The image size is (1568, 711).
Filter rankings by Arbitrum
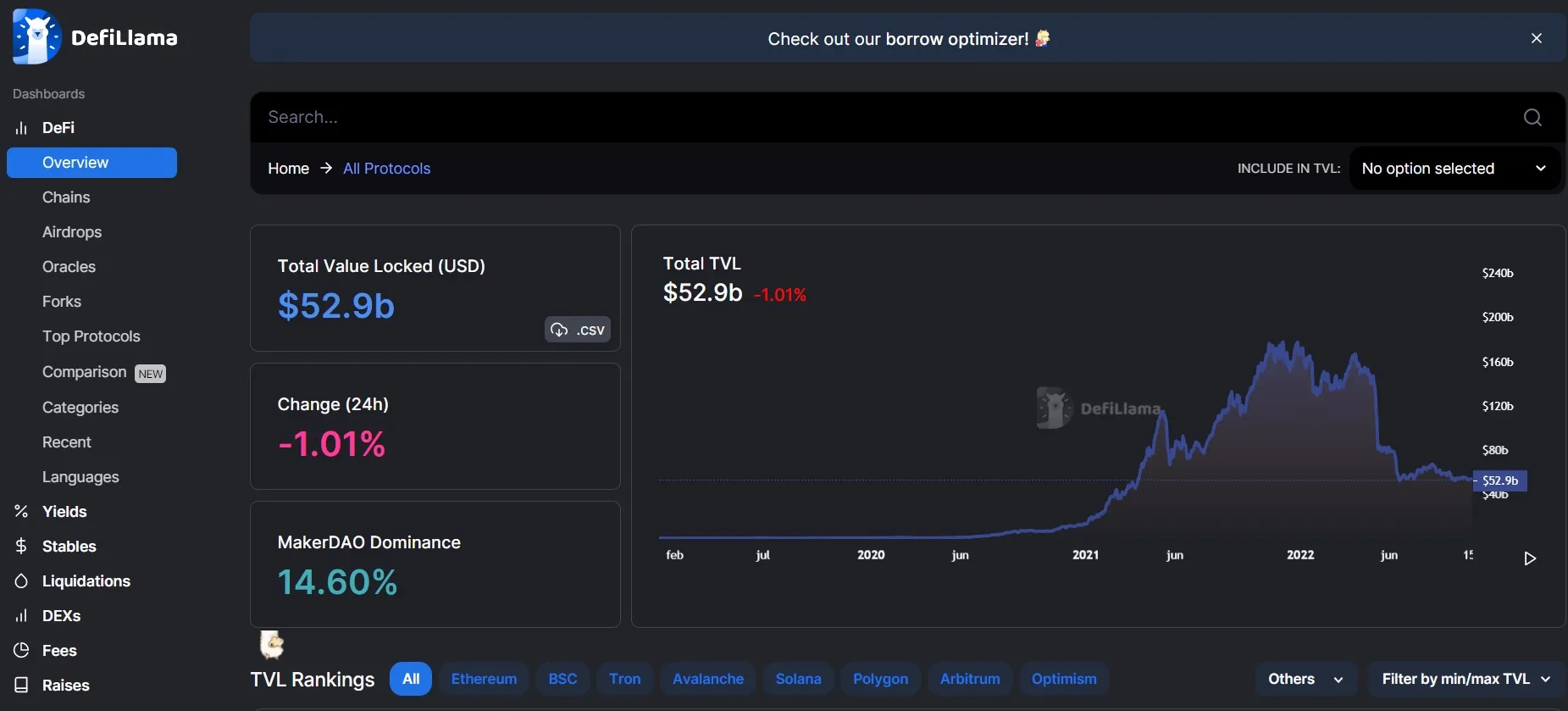[970, 679]
